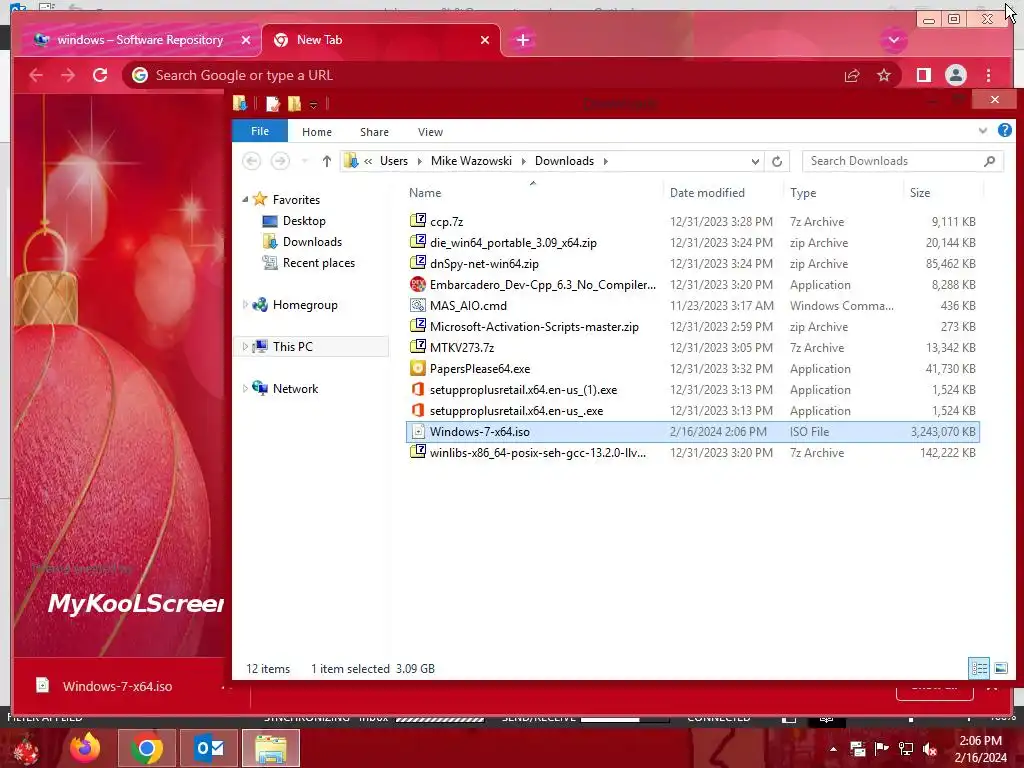Viewport: 1024px width, 768px height.
Task: Click the Embarcadero Dev-Cpp installer icon
Action: (x=418, y=284)
